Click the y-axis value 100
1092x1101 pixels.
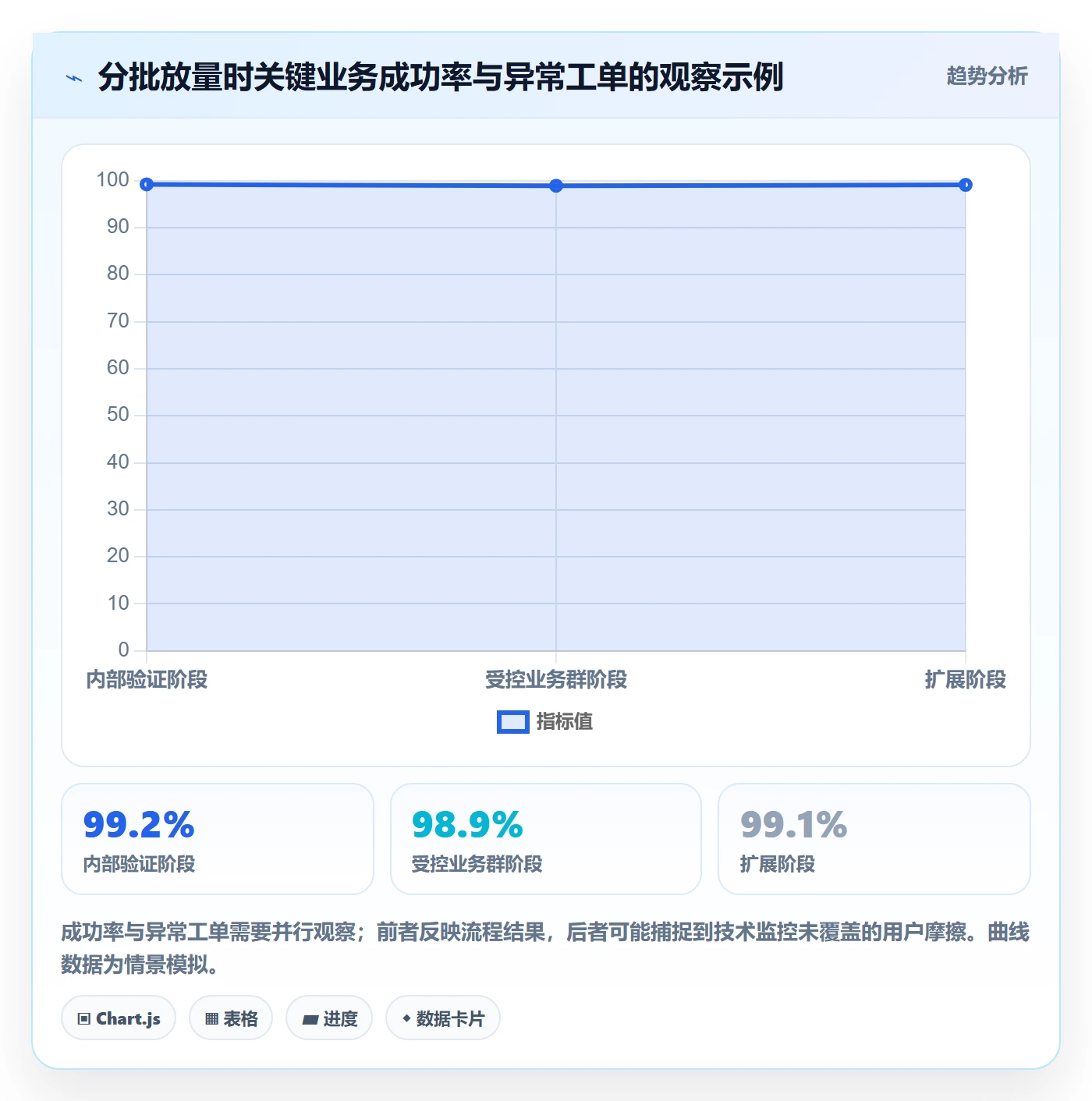[x=112, y=180]
